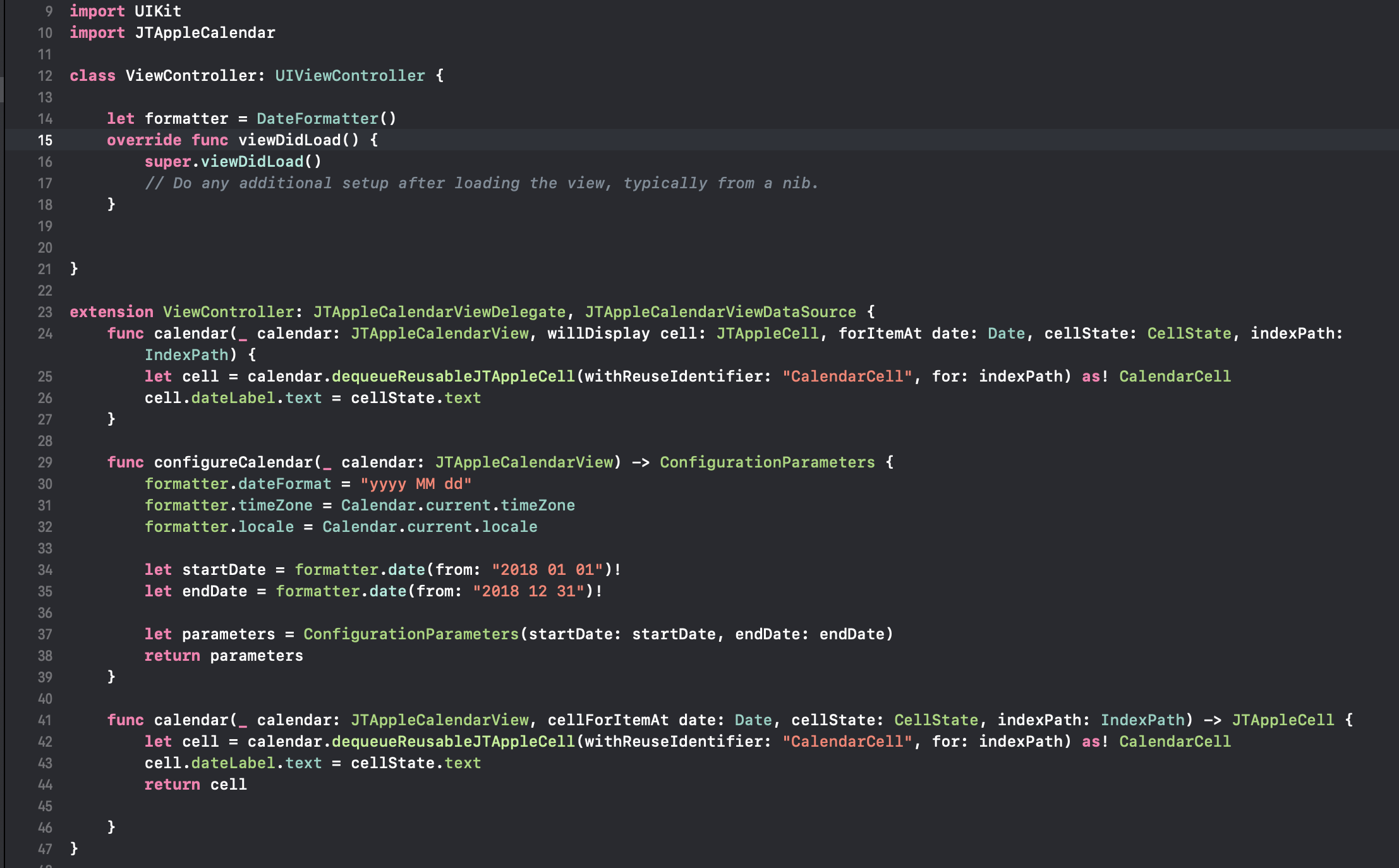Click 'DateFormatter()' on line 14

point(327,119)
